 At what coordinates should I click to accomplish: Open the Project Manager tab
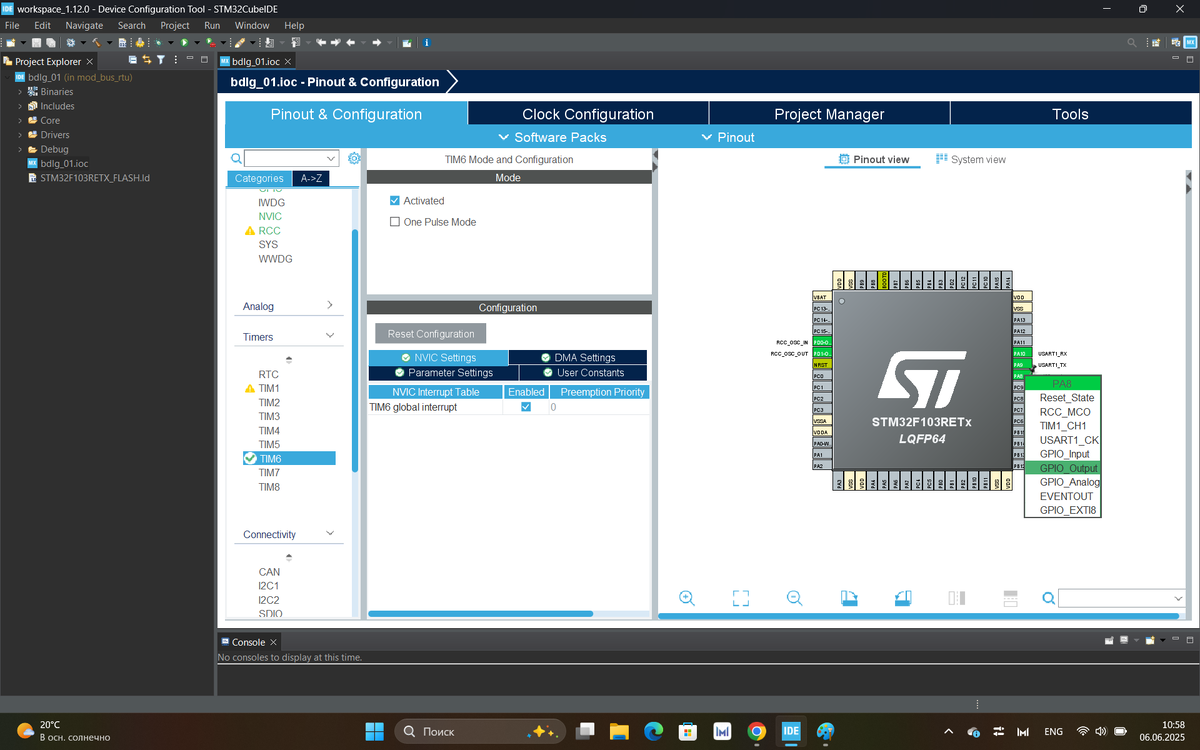pos(829,114)
